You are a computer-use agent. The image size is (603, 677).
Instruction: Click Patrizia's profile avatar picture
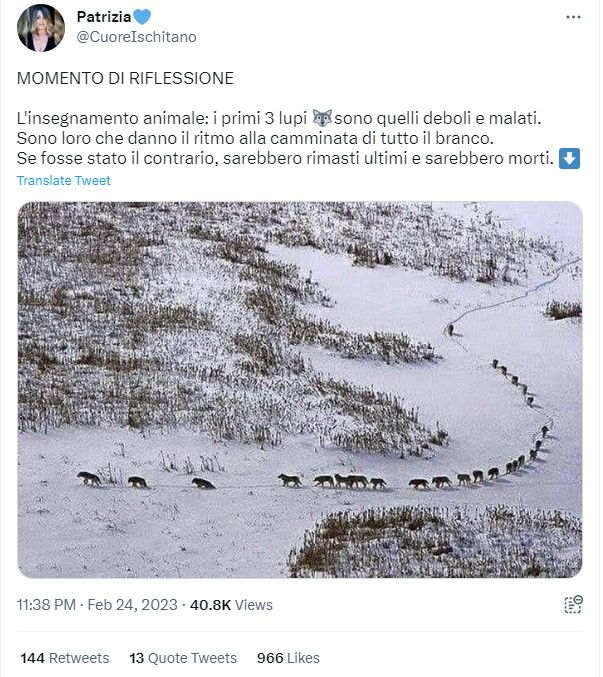[x=41, y=28]
